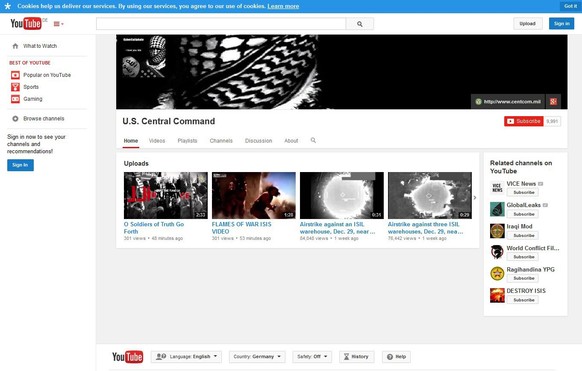Screen dimensions: 582x371
Task: Click the DESTROY ISIS channel name
Action: pyautogui.click(x=526, y=291)
